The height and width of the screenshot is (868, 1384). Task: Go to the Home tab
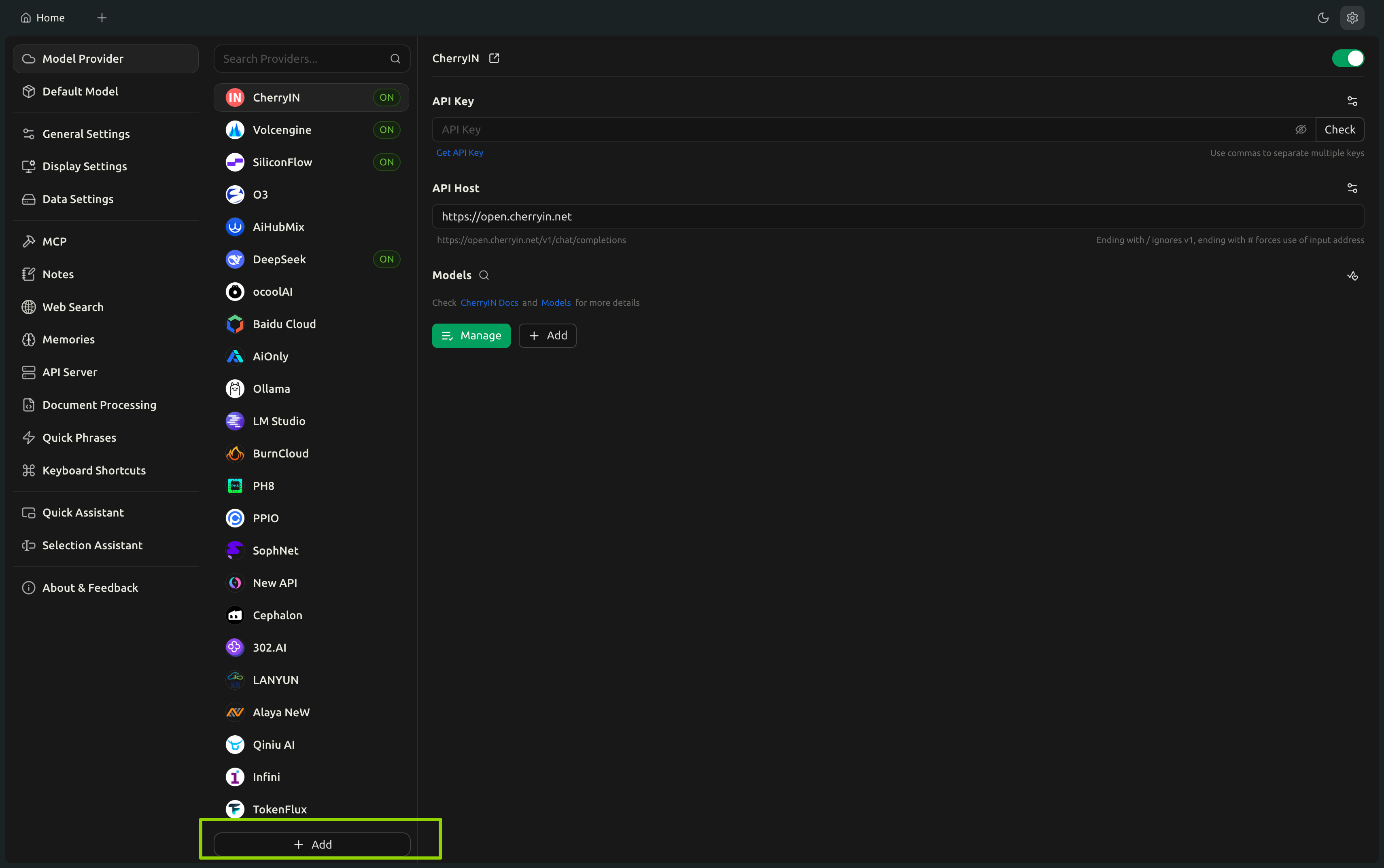point(43,18)
